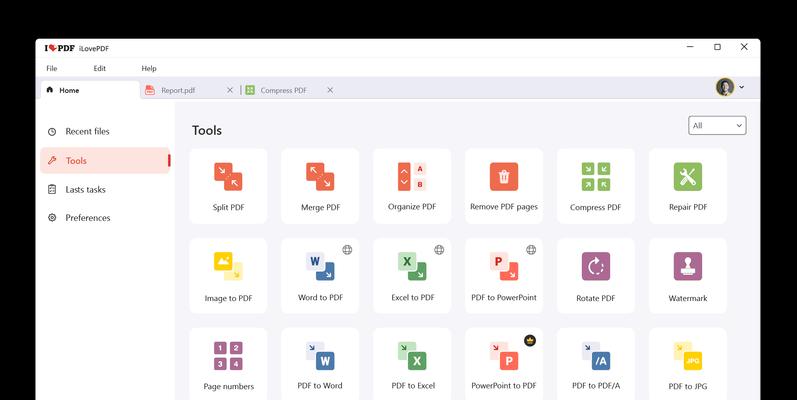Open the File menu
The height and width of the screenshot is (400, 797).
tap(52, 69)
